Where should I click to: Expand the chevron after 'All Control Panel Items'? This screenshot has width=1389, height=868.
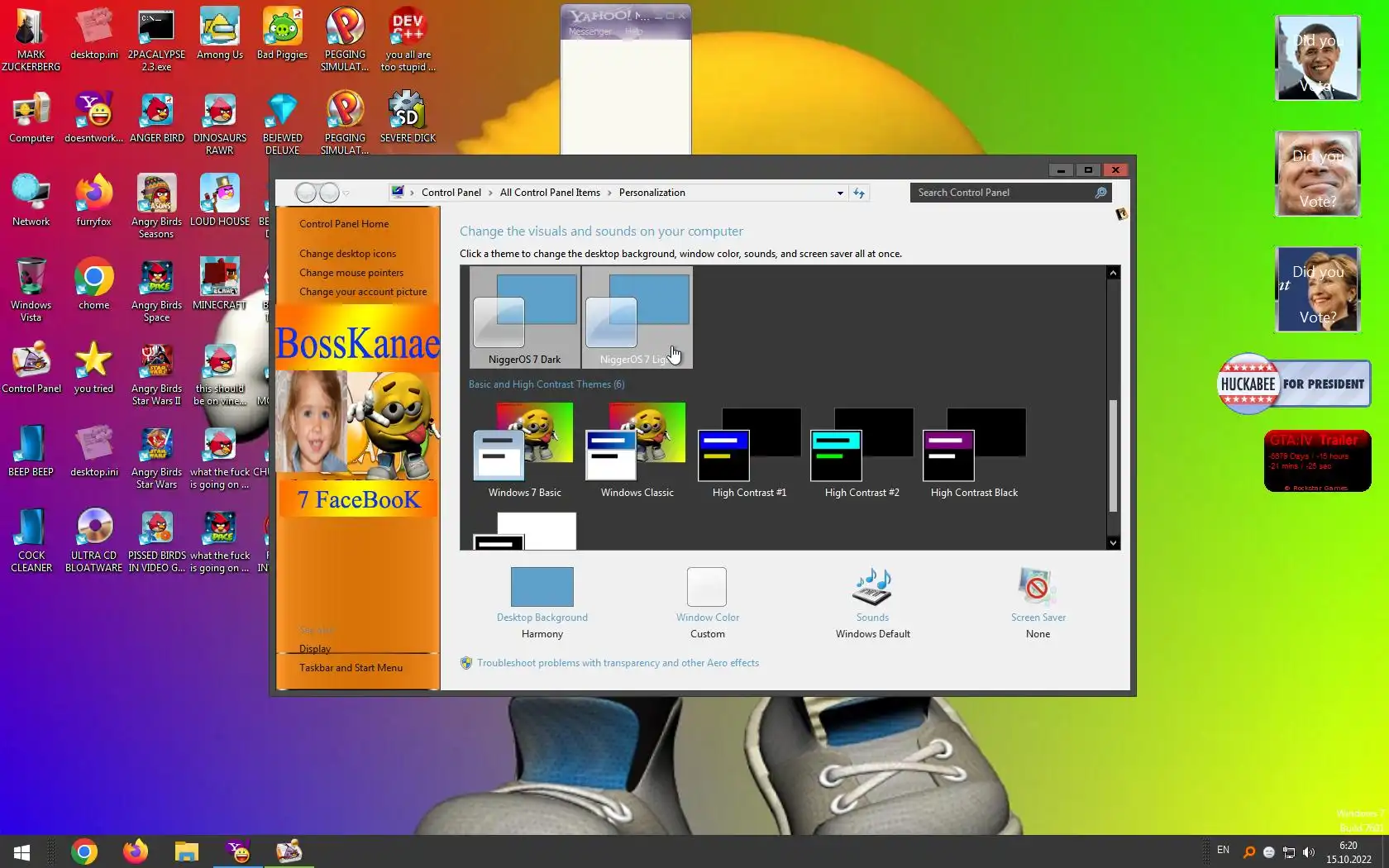coord(609,193)
